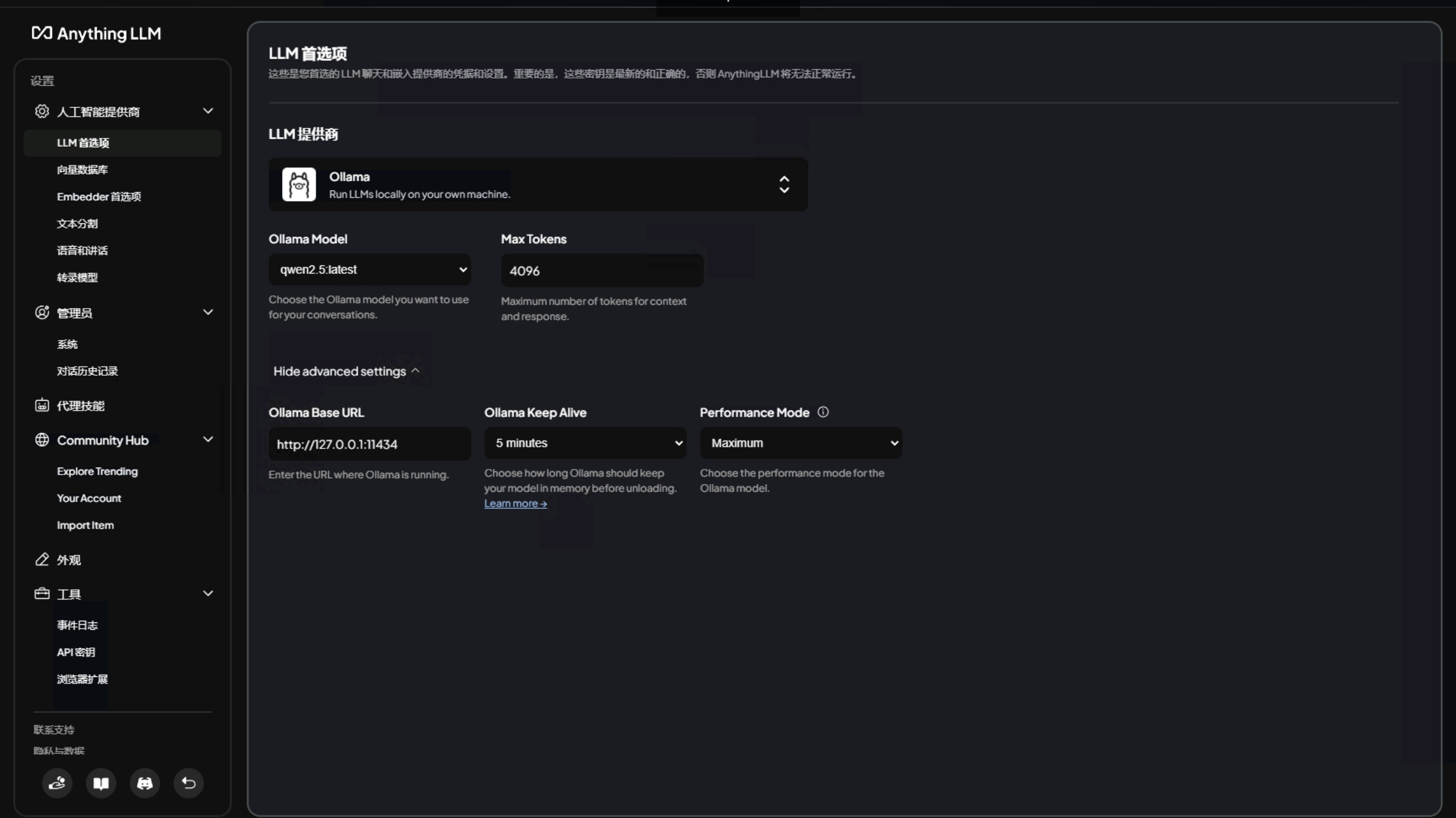Open 语音和讲话 settings
This screenshot has width=1456, height=818.
pyautogui.click(x=82, y=251)
